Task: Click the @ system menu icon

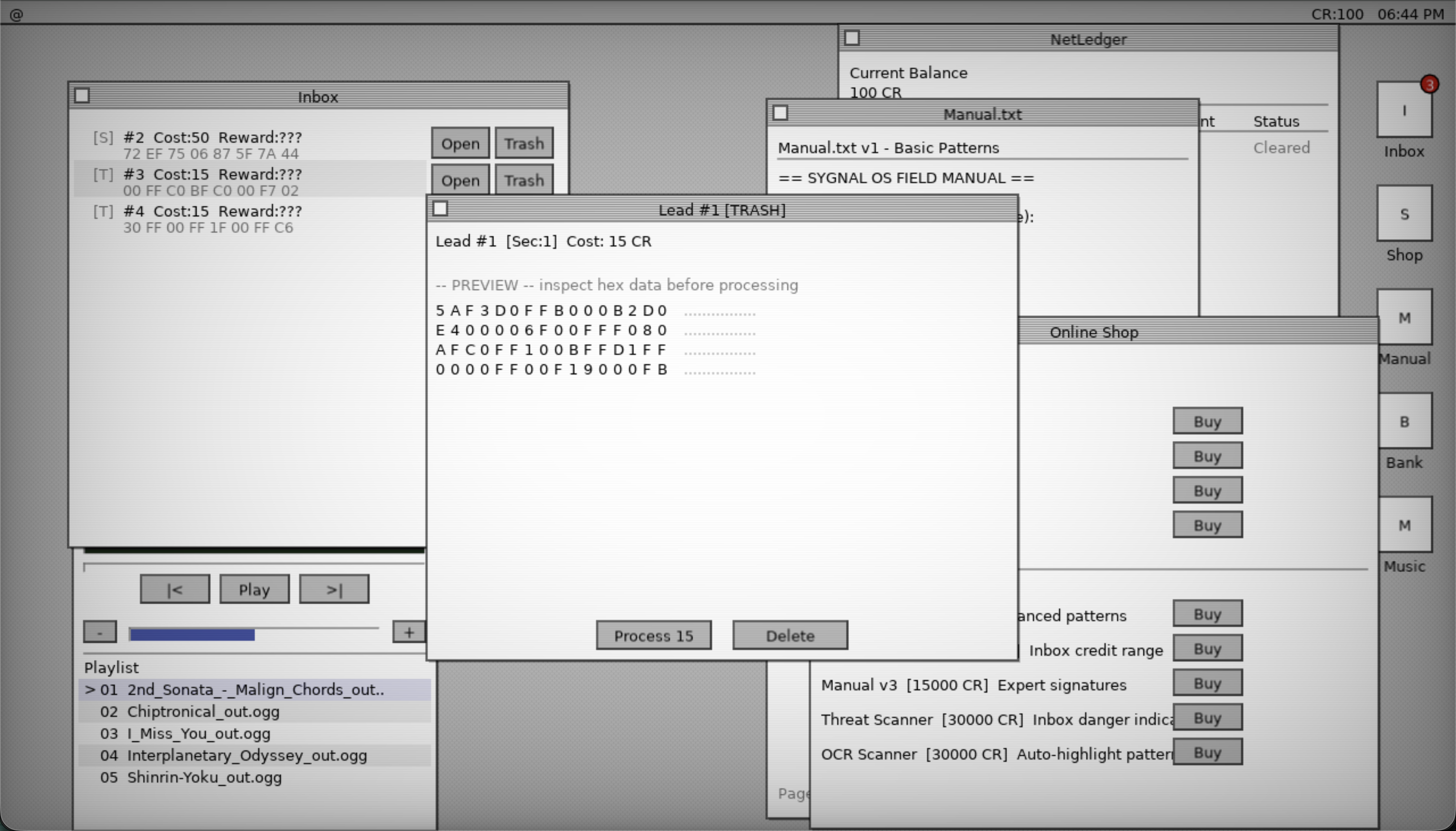Action: tap(16, 14)
